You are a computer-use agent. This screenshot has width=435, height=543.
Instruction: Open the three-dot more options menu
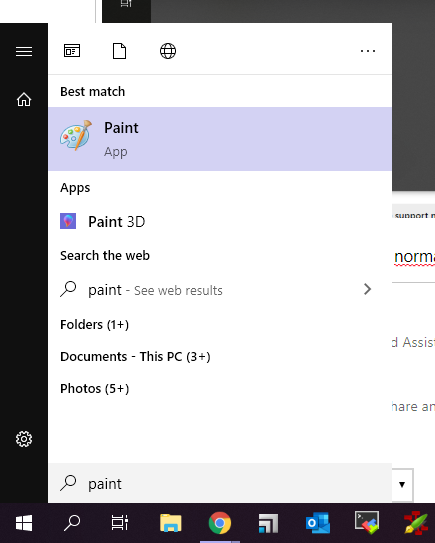point(368,51)
